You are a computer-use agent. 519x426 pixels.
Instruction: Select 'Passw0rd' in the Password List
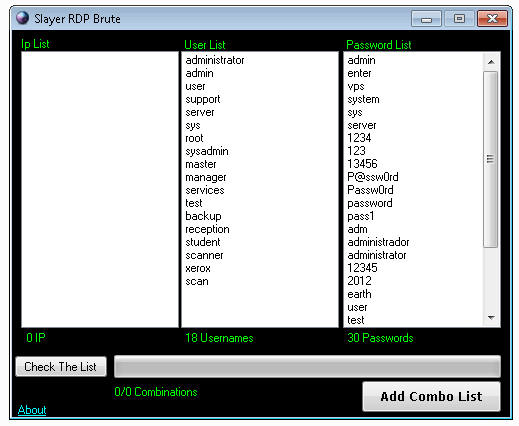coord(370,190)
